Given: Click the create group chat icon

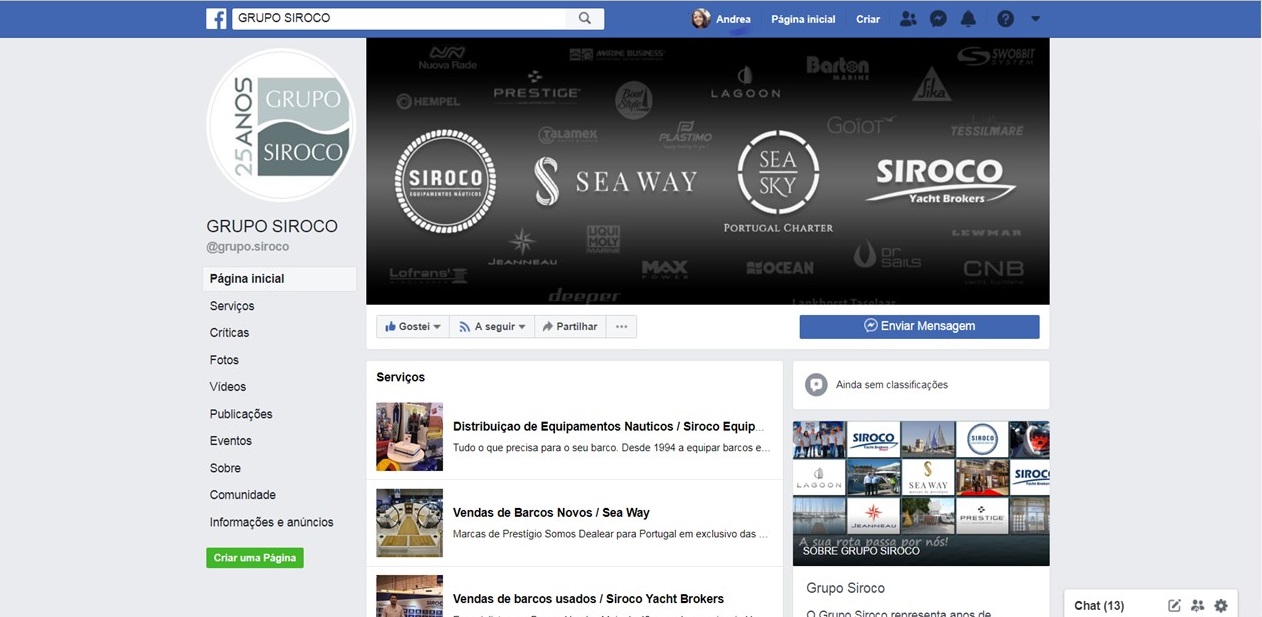Looking at the screenshot, I should click(1198, 605).
